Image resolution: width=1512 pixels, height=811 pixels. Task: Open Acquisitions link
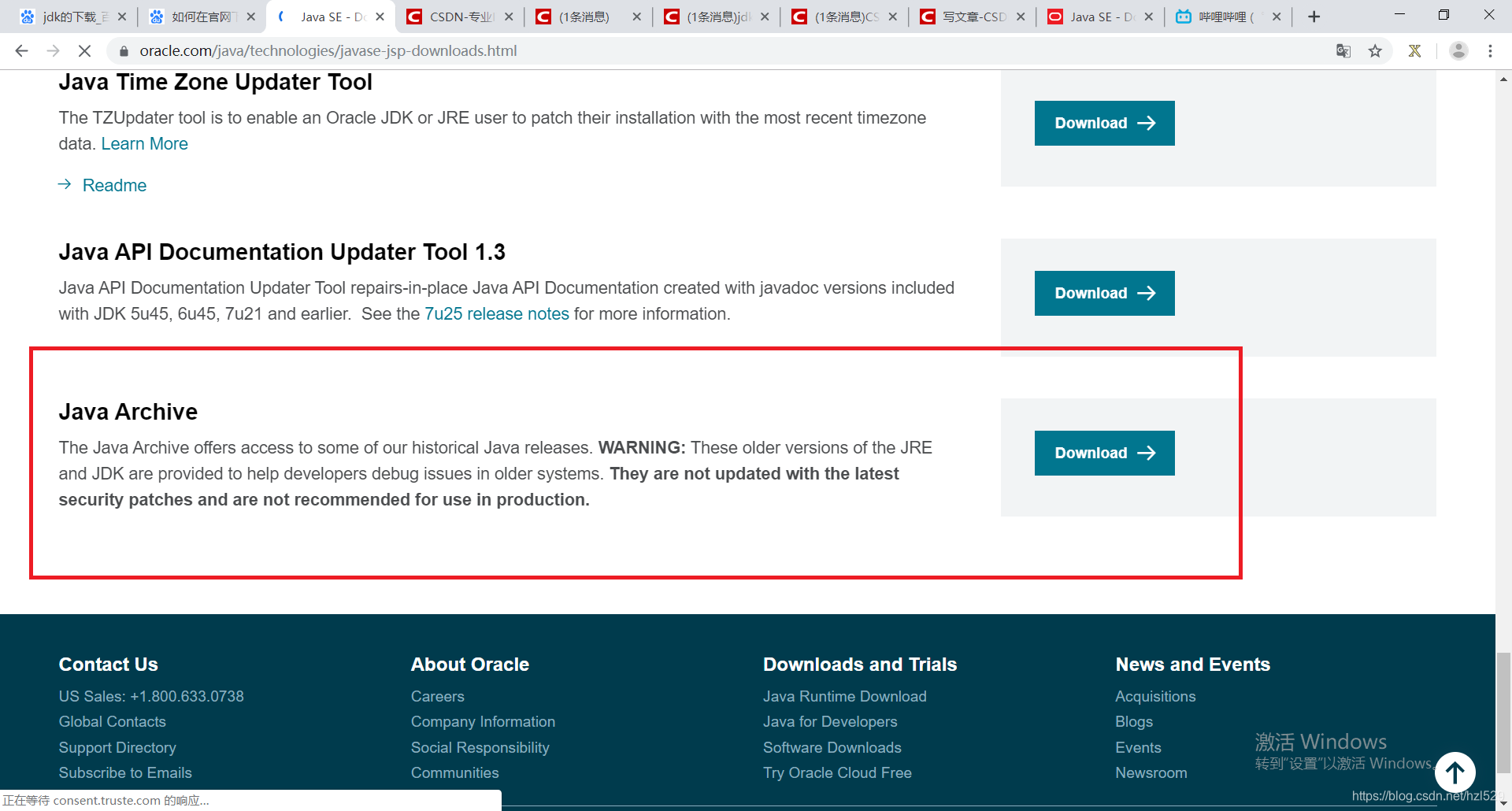click(x=1155, y=696)
